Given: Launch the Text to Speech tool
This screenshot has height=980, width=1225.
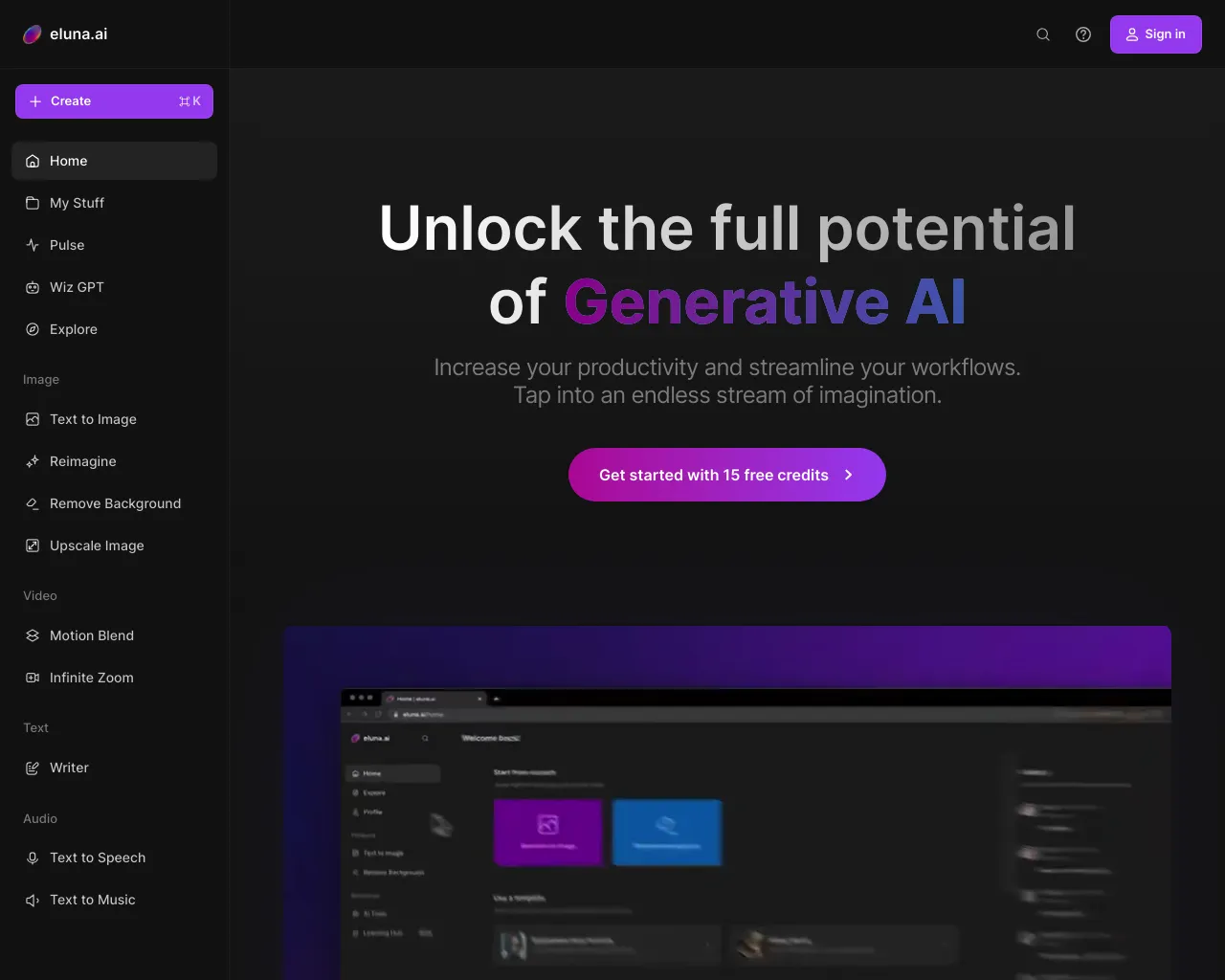Looking at the screenshot, I should click(98, 857).
